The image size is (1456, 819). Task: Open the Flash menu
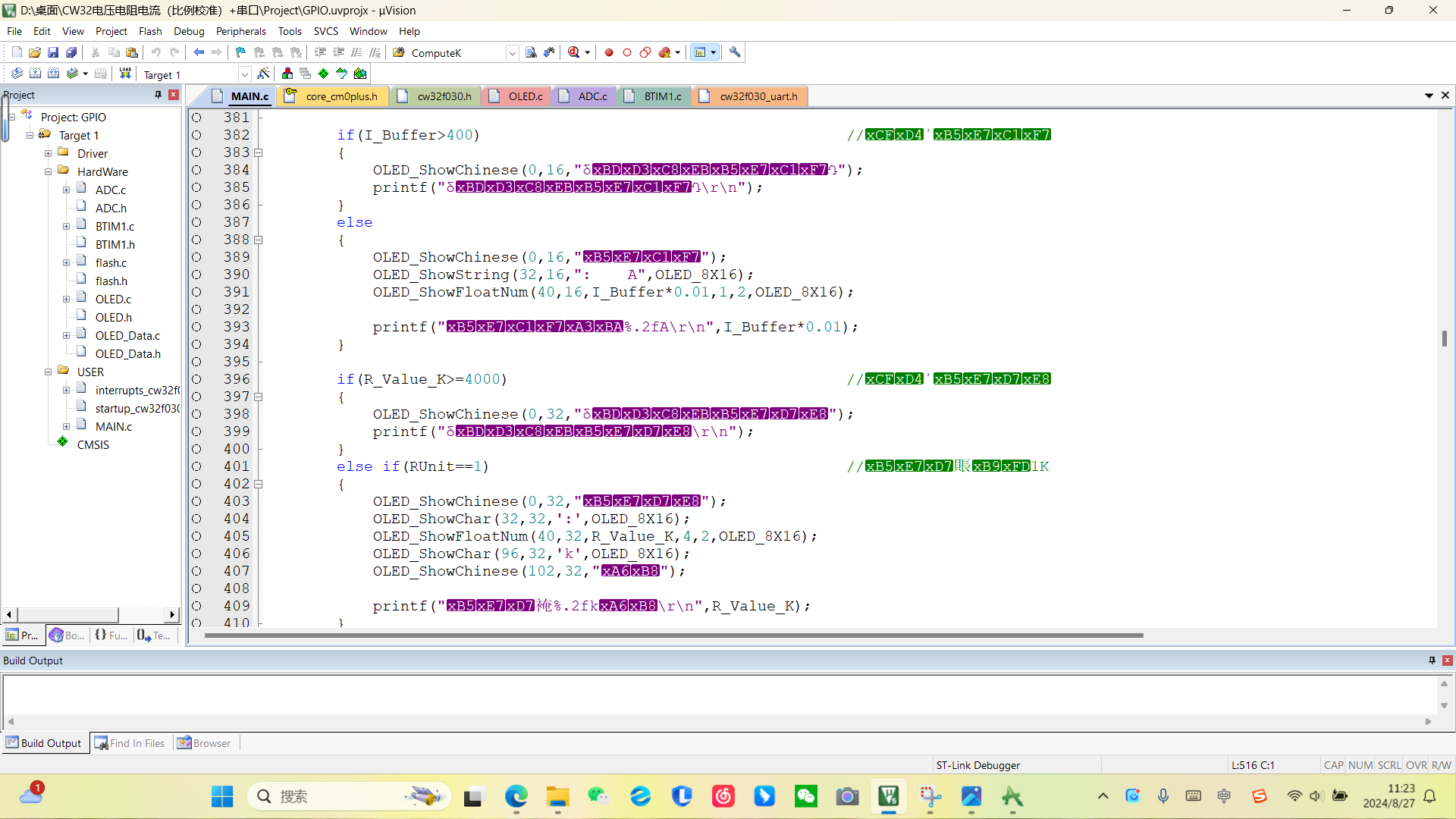point(150,31)
